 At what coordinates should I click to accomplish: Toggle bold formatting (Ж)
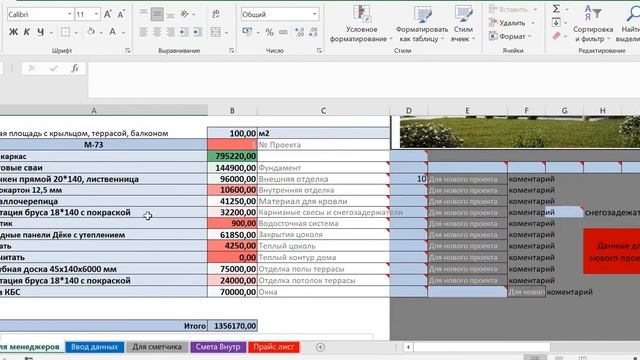tap(13, 32)
